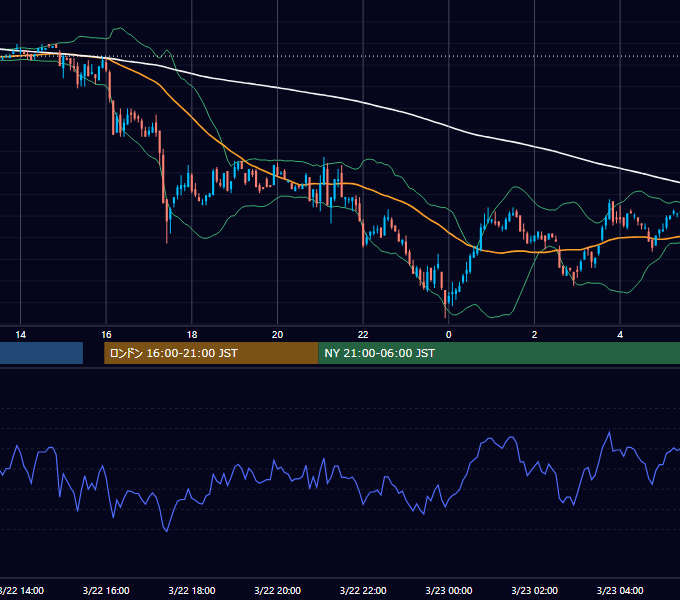Screen dimensions: 680x600
Task: Click the 3/22 16:00 time label
Action: click(x=106, y=590)
